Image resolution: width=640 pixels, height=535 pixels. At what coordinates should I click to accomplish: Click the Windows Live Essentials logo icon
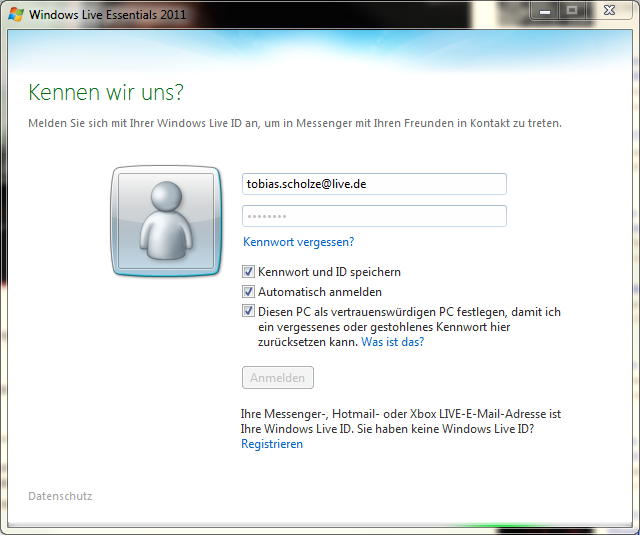click(x=16, y=14)
